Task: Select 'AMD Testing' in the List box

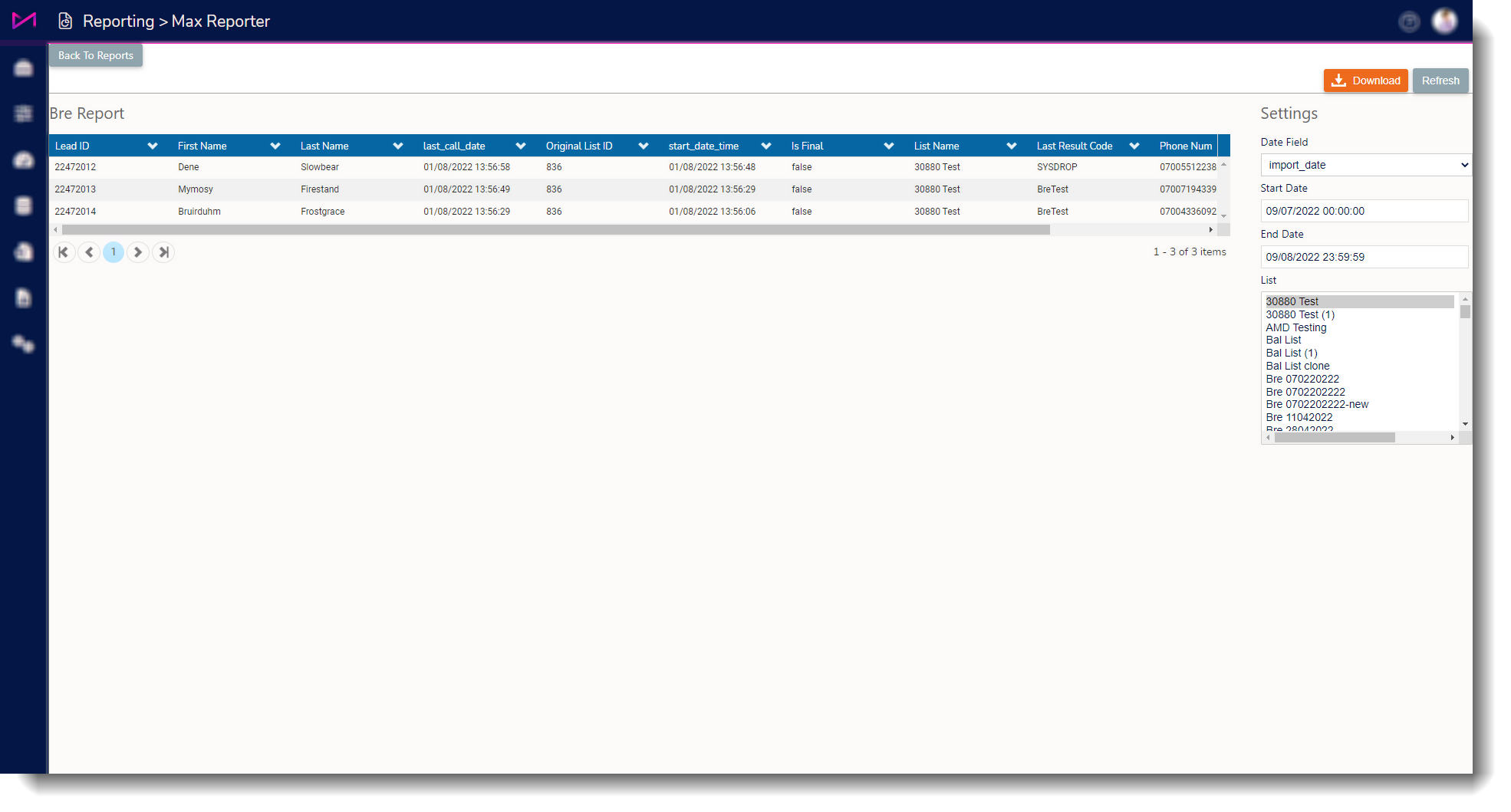Action: (1359, 327)
